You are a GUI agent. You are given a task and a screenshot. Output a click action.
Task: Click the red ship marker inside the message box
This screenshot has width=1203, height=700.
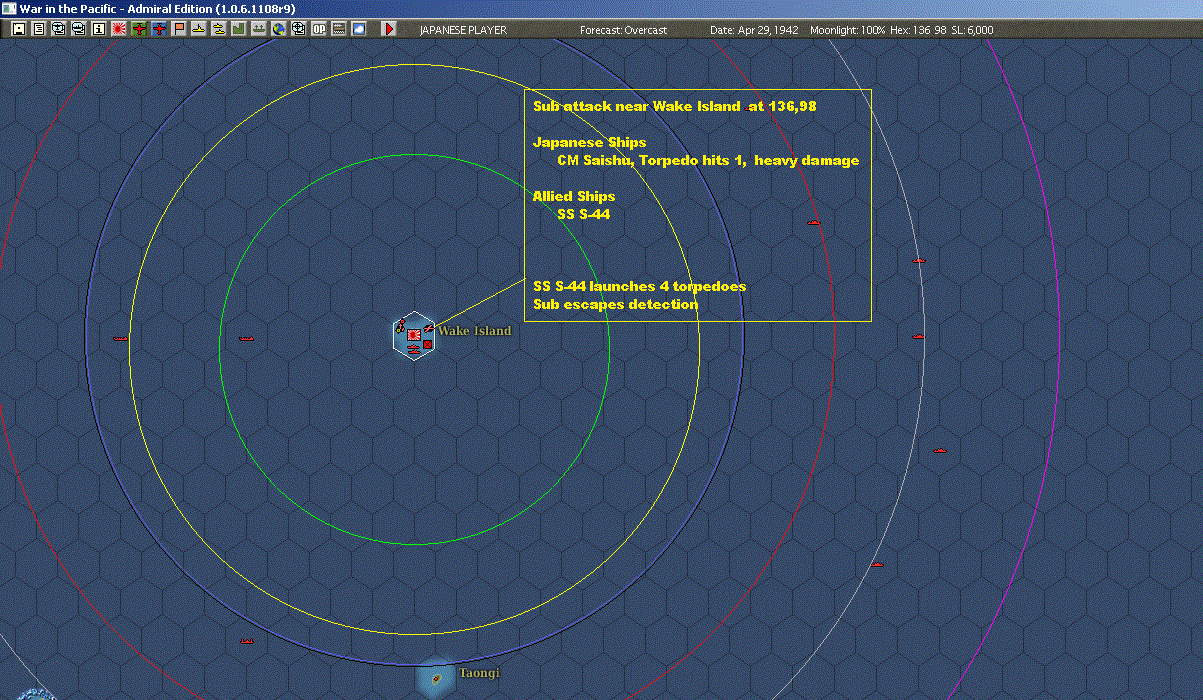click(x=814, y=221)
